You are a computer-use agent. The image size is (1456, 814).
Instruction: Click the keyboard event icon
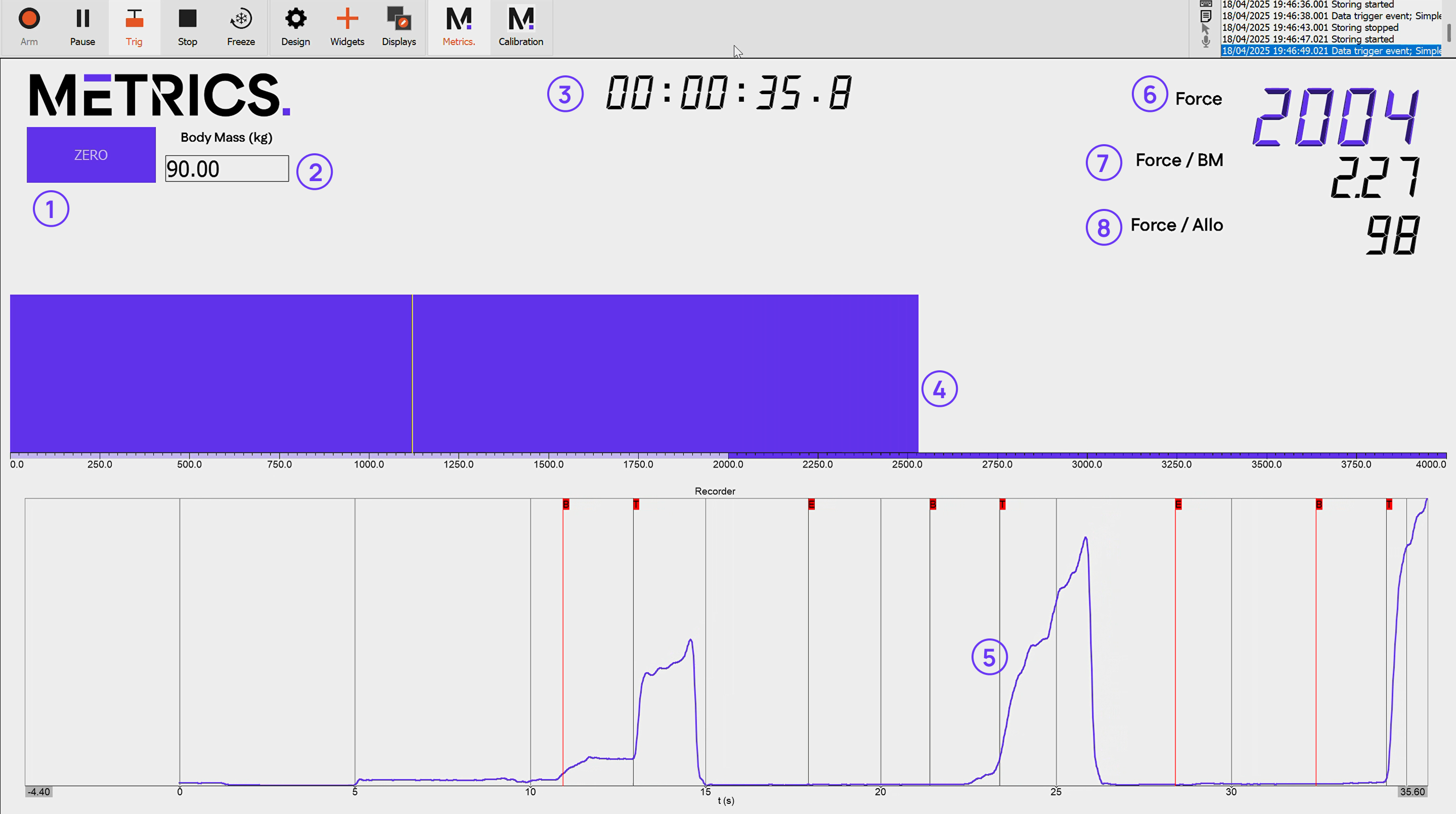click(1206, 4)
